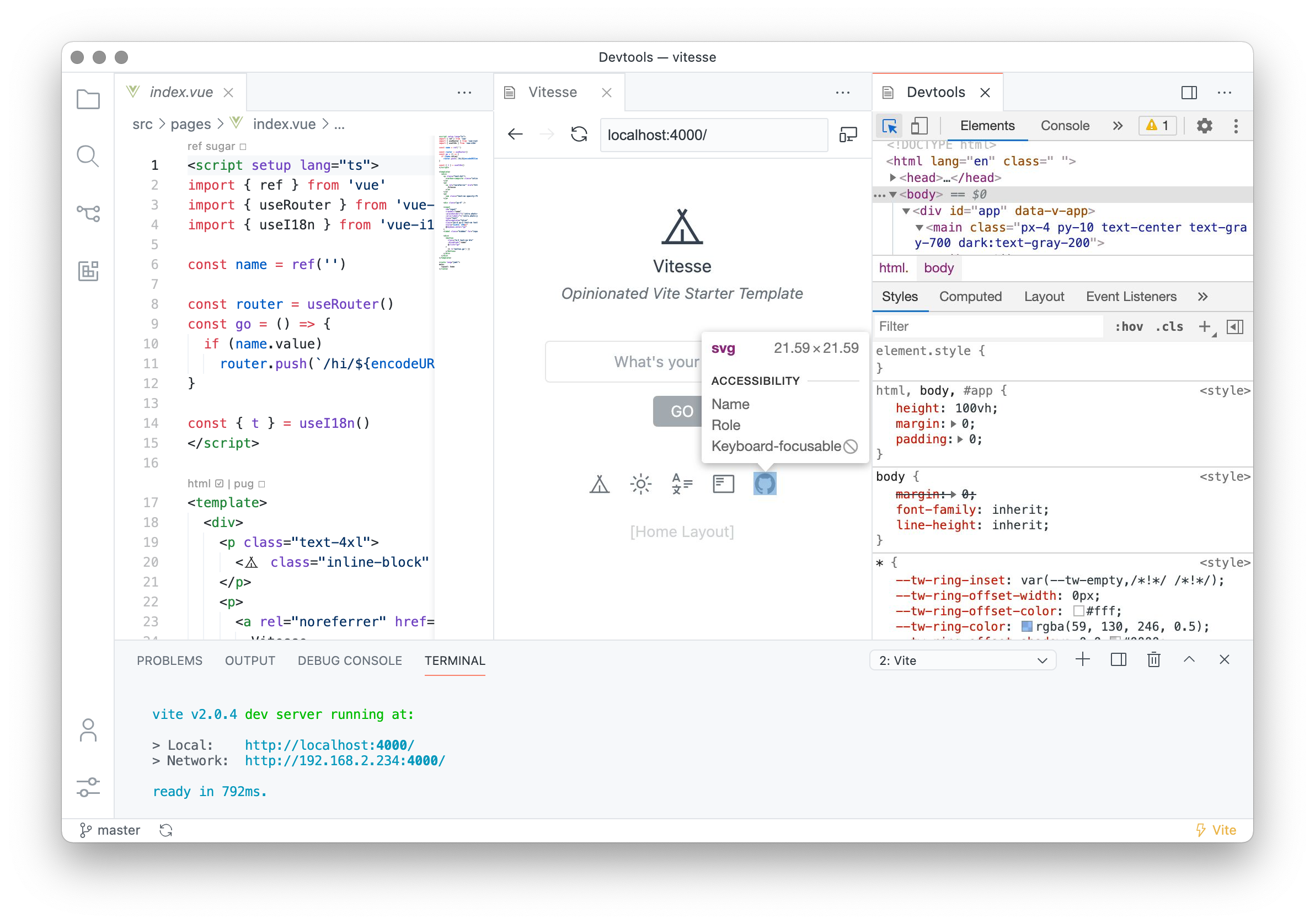Screen dimensions: 1315x924
Task: Expand the Vite terminal dropdown selector
Action: [1045, 660]
